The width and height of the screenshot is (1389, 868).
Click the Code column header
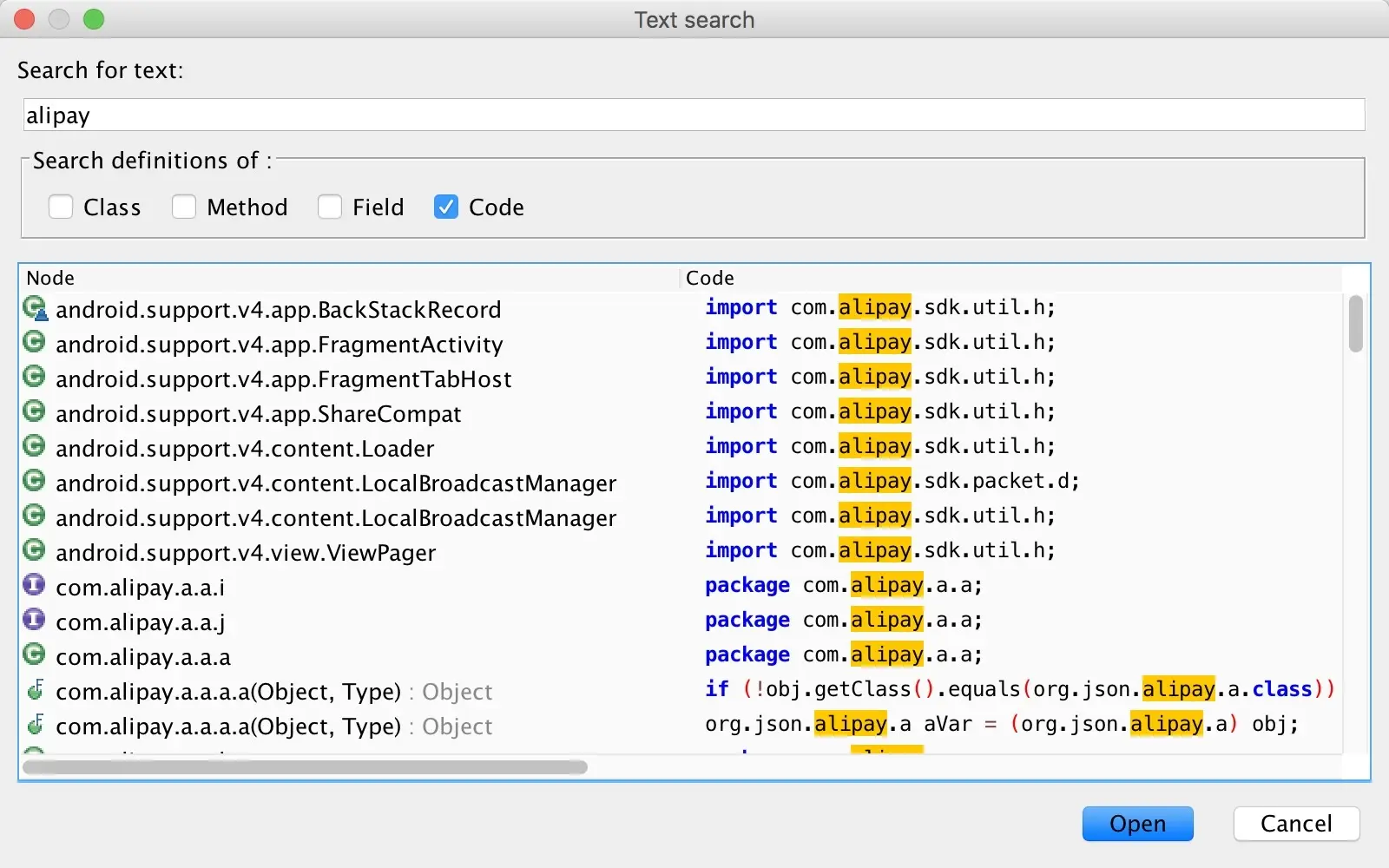point(709,278)
